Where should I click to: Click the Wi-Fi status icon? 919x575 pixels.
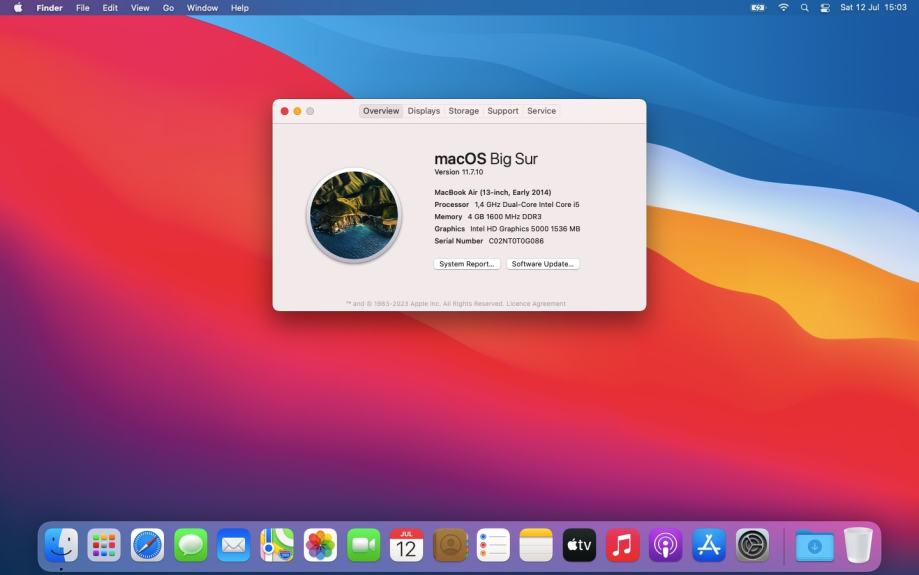[x=783, y=8]
